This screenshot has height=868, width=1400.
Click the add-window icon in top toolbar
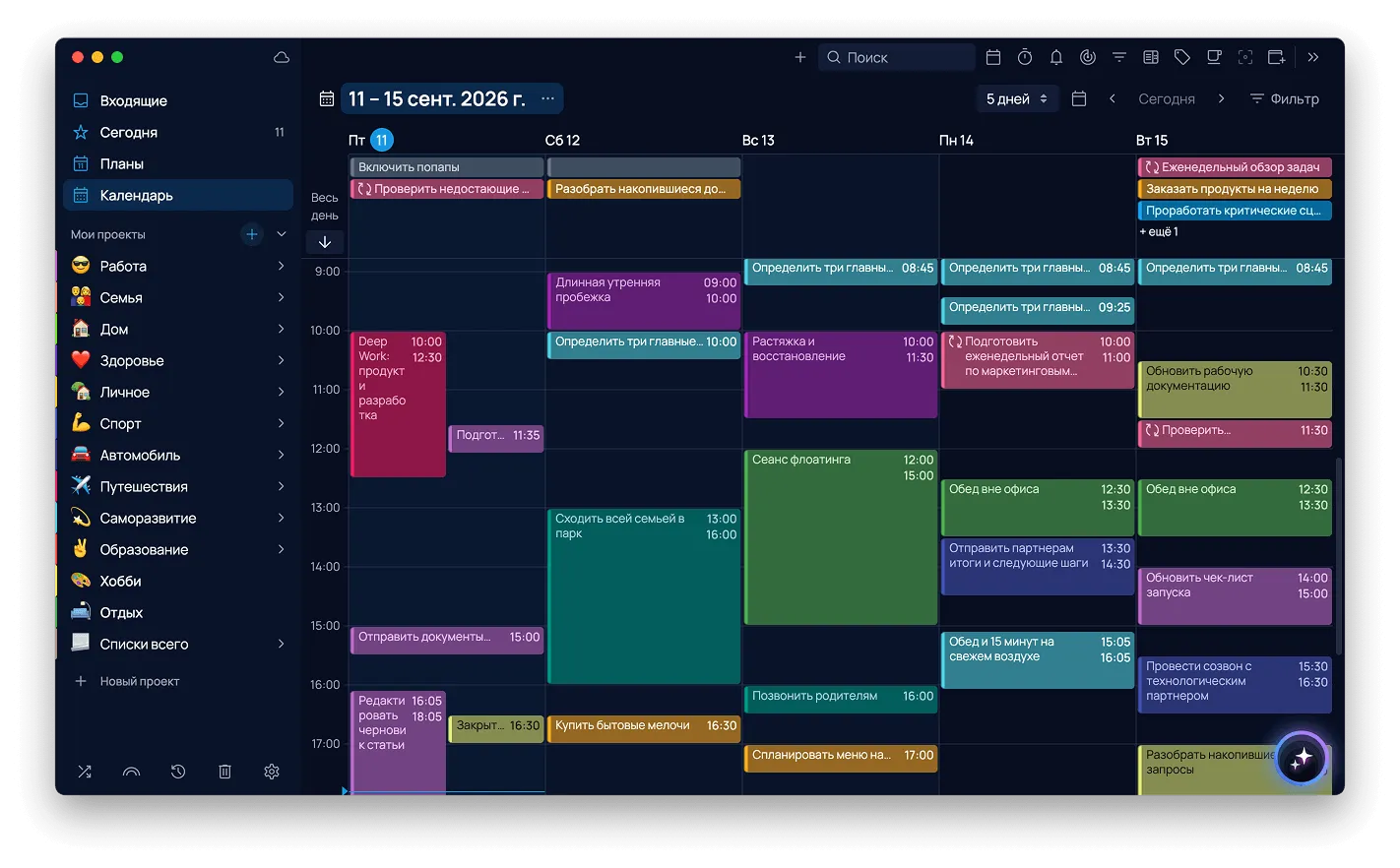[x=1277, y=57]
